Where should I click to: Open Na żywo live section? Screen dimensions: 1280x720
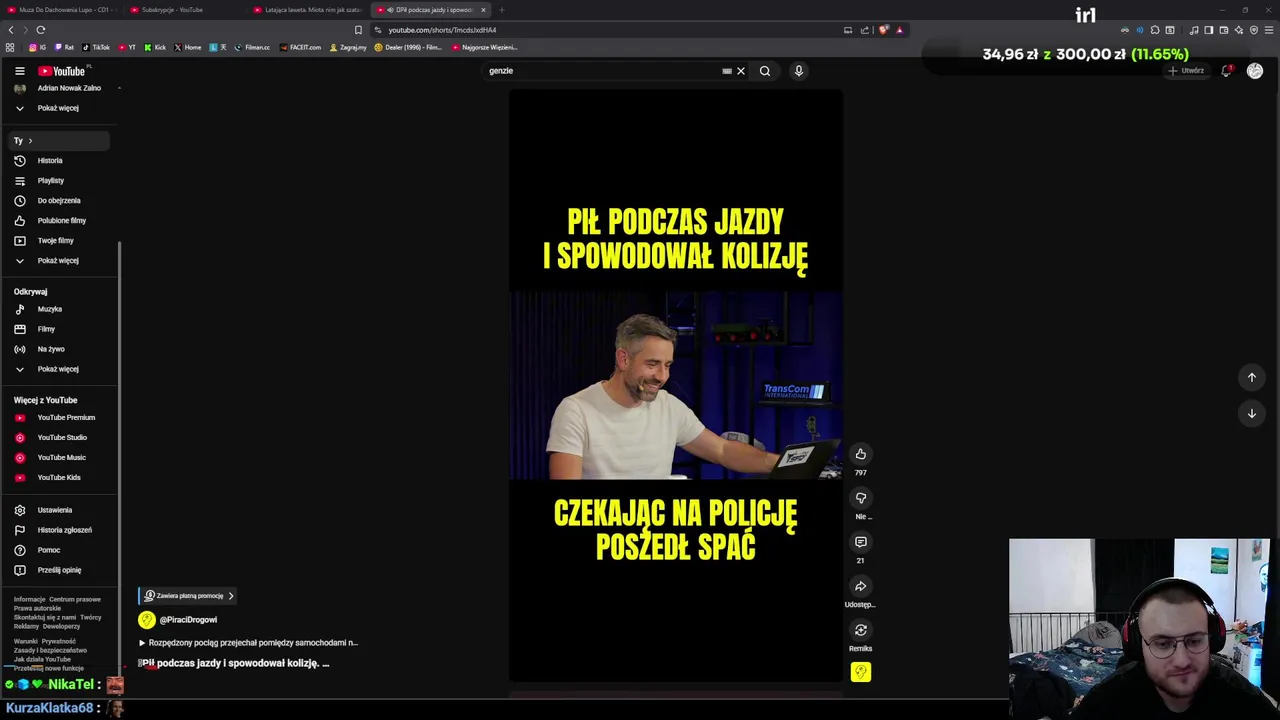[x=60, y=349]
